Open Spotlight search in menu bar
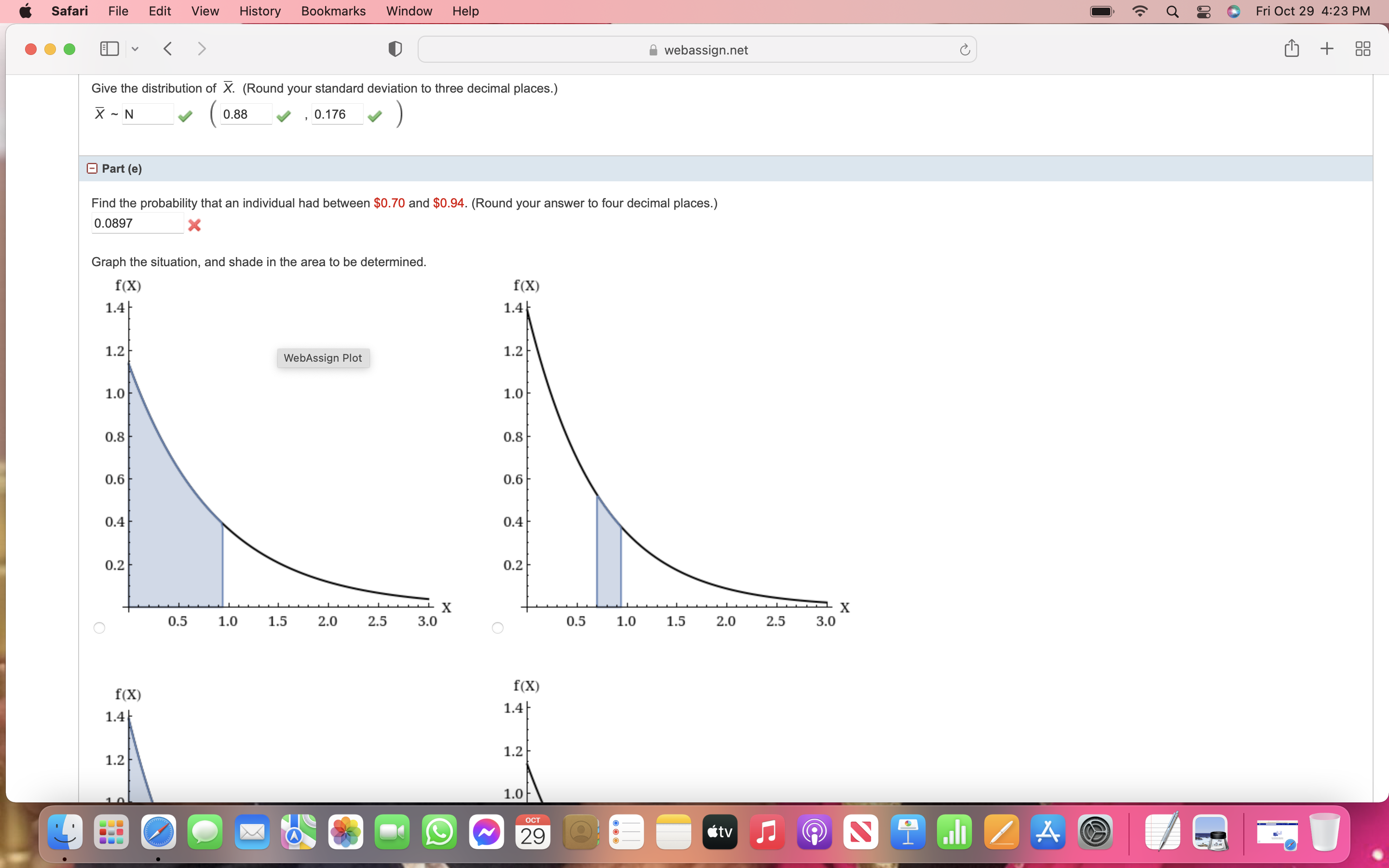The width and height of the screenshot is (1389, 868). coord(1172,12)
